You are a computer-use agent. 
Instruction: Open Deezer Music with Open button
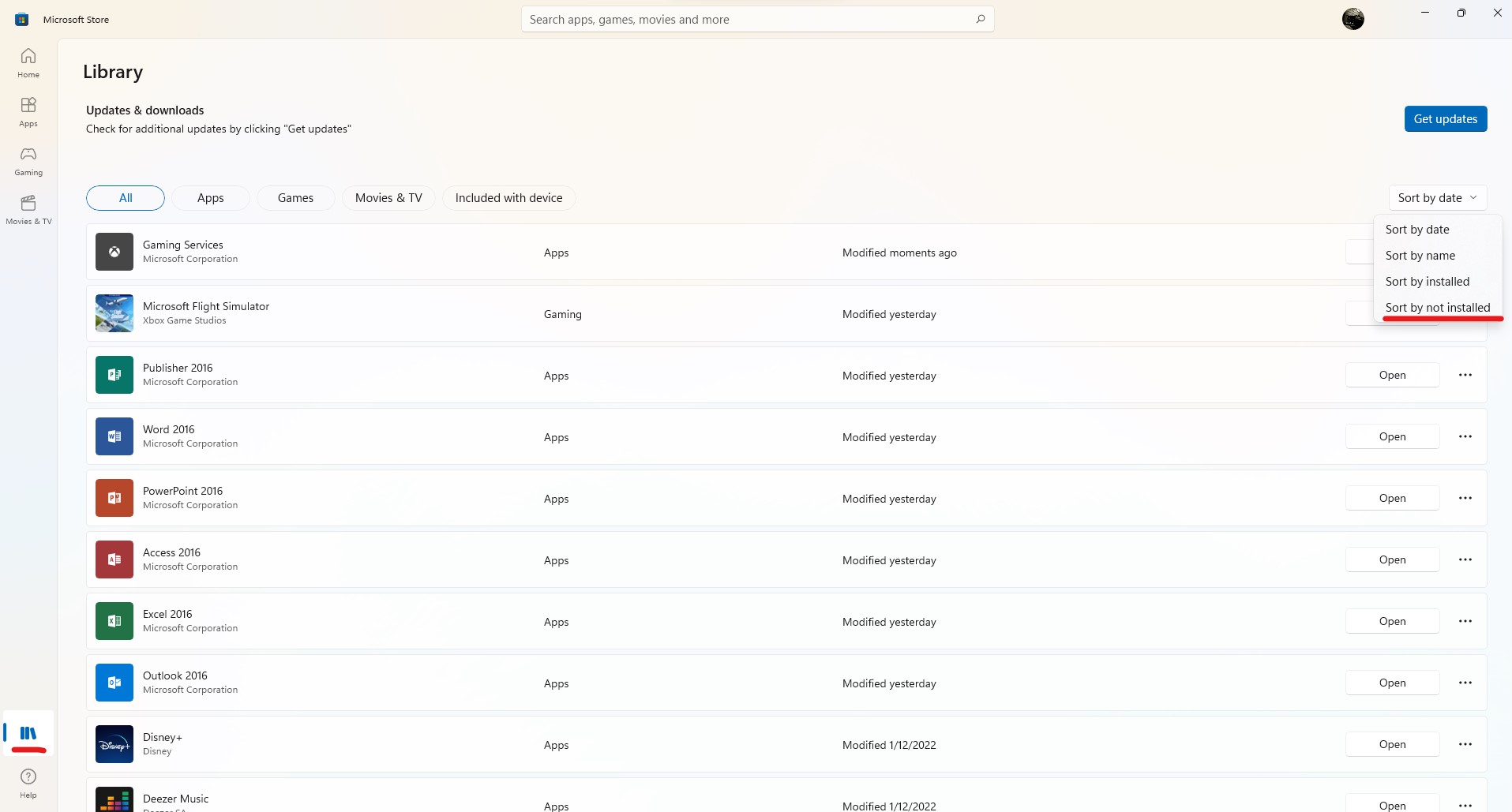coord(1393,804)
